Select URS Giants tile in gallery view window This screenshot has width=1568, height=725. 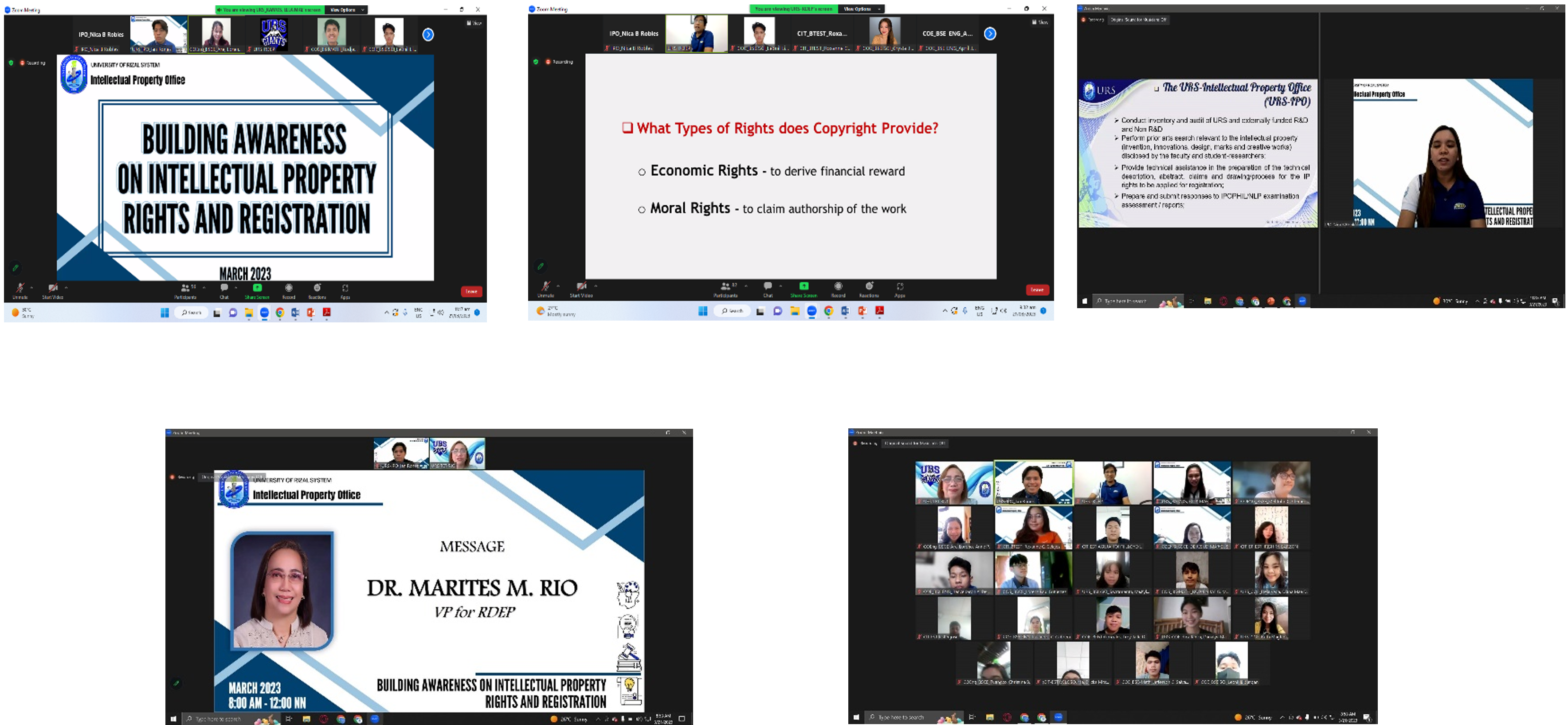point(954,483)
